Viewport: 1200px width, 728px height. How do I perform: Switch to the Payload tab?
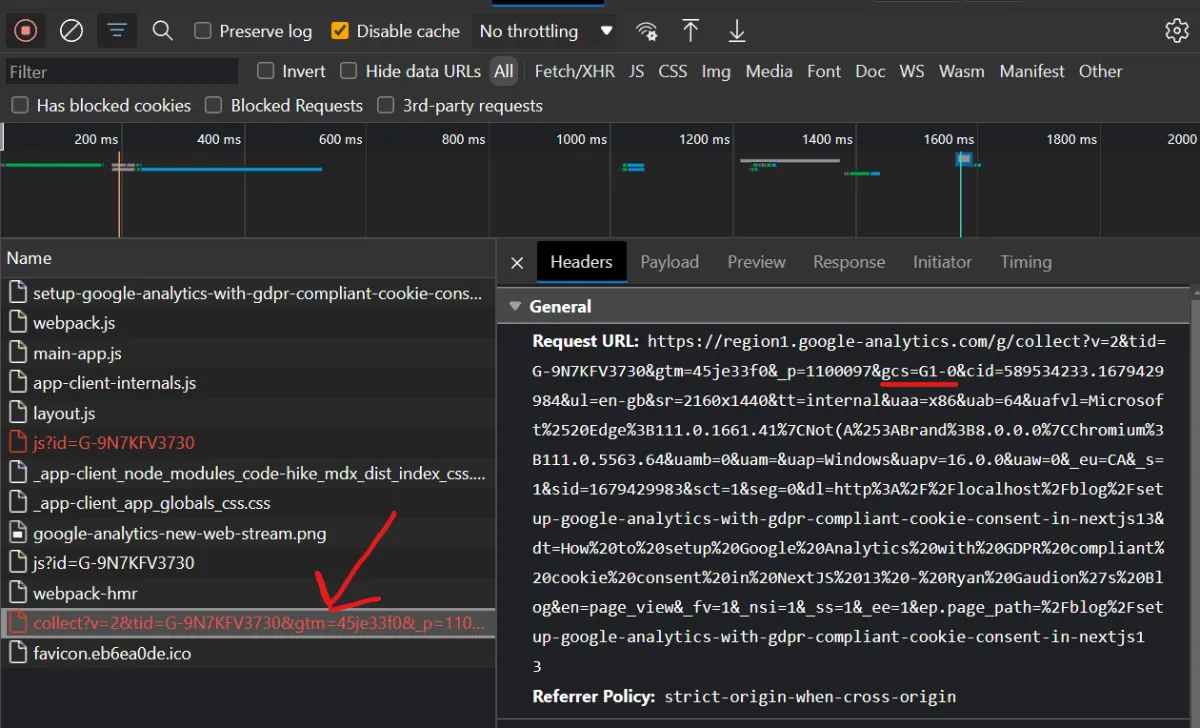click(x=669, y=261)
